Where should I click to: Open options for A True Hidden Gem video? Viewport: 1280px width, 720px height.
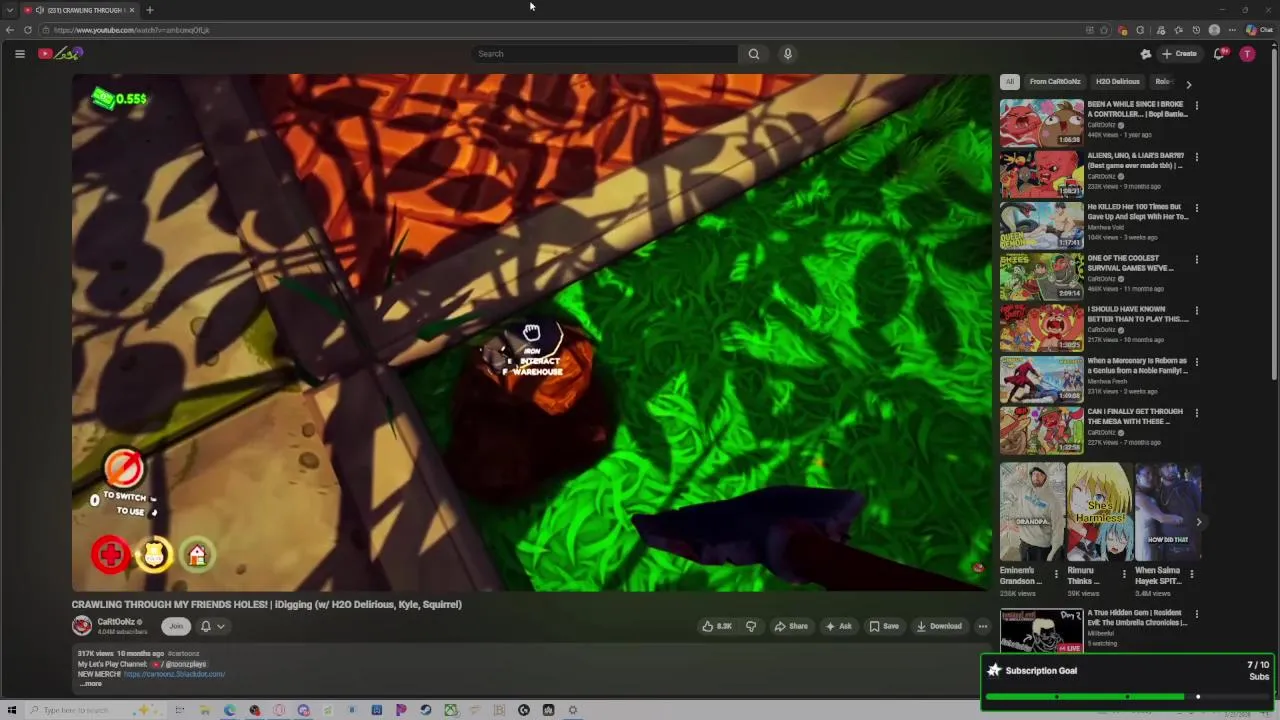(1196, 614)
